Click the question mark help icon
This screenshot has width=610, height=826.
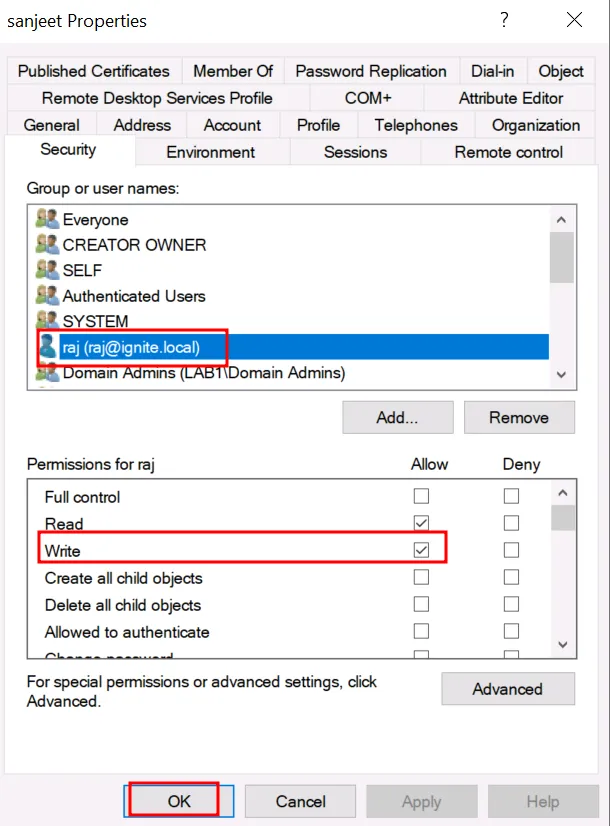(x=504, y=20)
